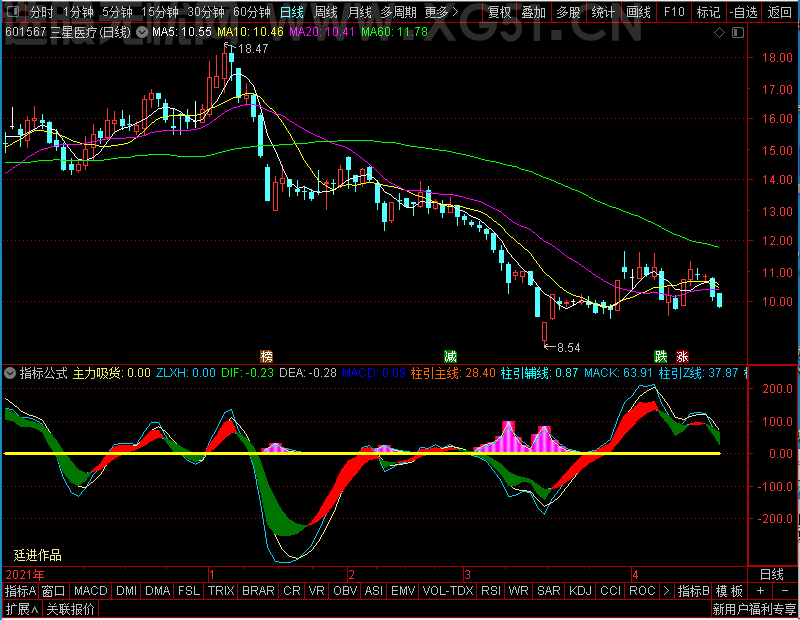Click the 榜 event marker on the chart
Screen dimensions: 800x620
(266, 356)
